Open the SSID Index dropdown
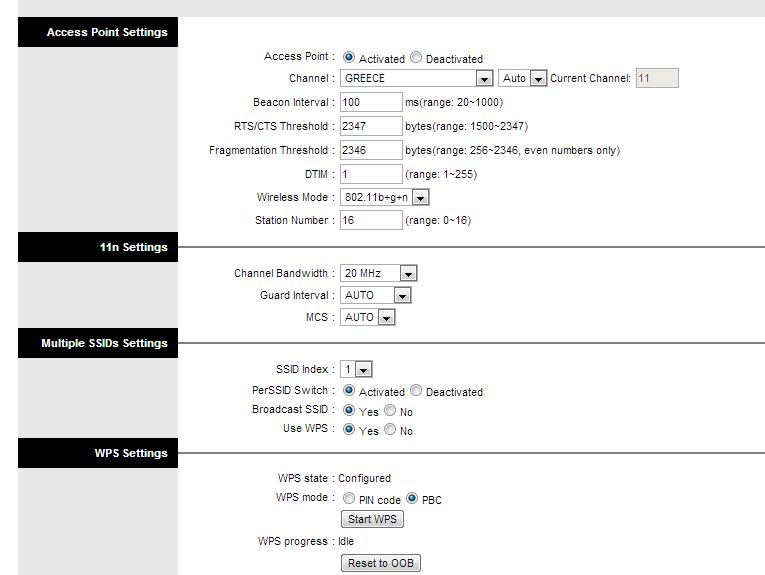765x575 pixels. [356, 369]
